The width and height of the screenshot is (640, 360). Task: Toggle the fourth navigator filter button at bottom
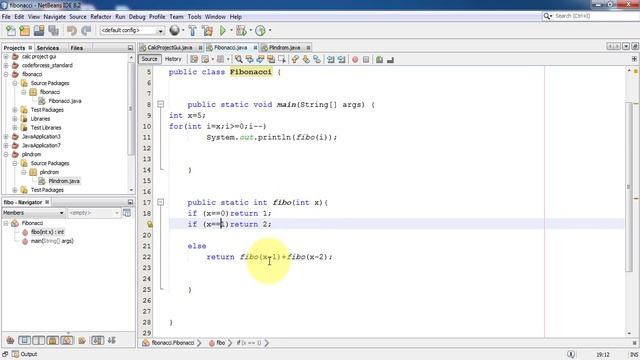[x=53, y=340]
